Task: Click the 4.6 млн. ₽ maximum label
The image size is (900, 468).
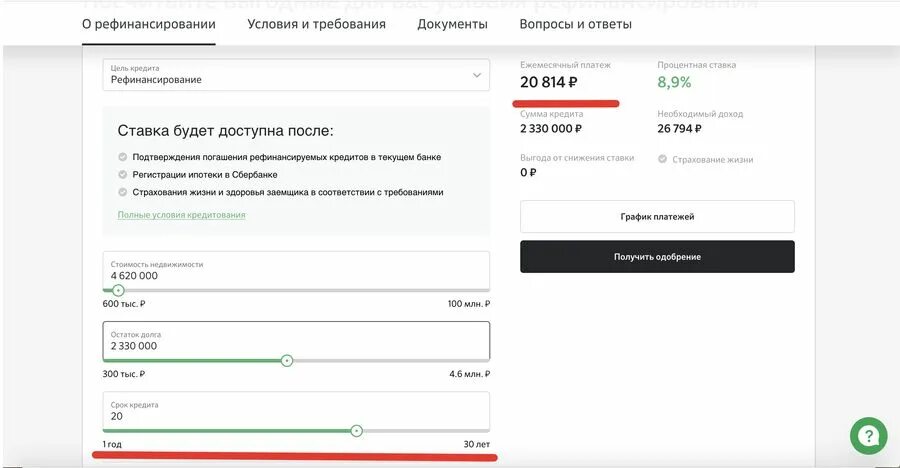Action: 470,374
